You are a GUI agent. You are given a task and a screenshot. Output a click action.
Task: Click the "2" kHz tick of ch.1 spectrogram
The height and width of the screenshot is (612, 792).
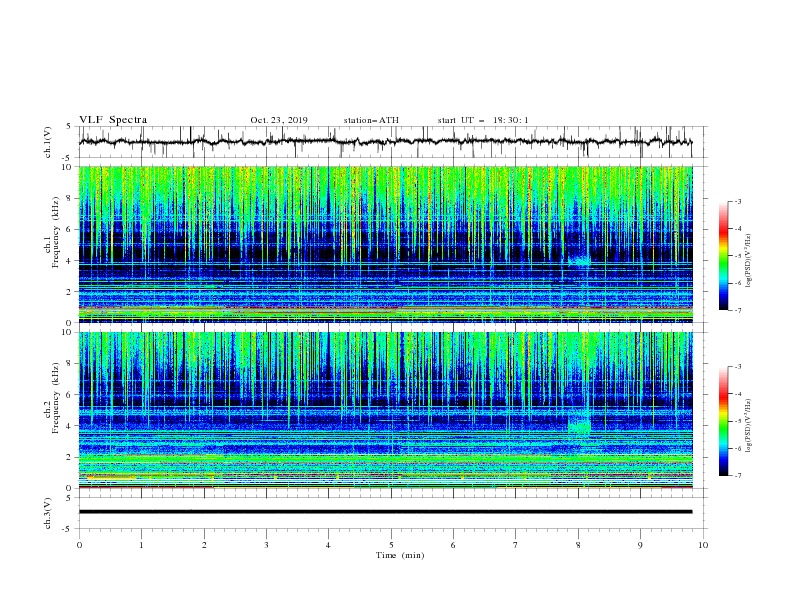click(70, 291)
